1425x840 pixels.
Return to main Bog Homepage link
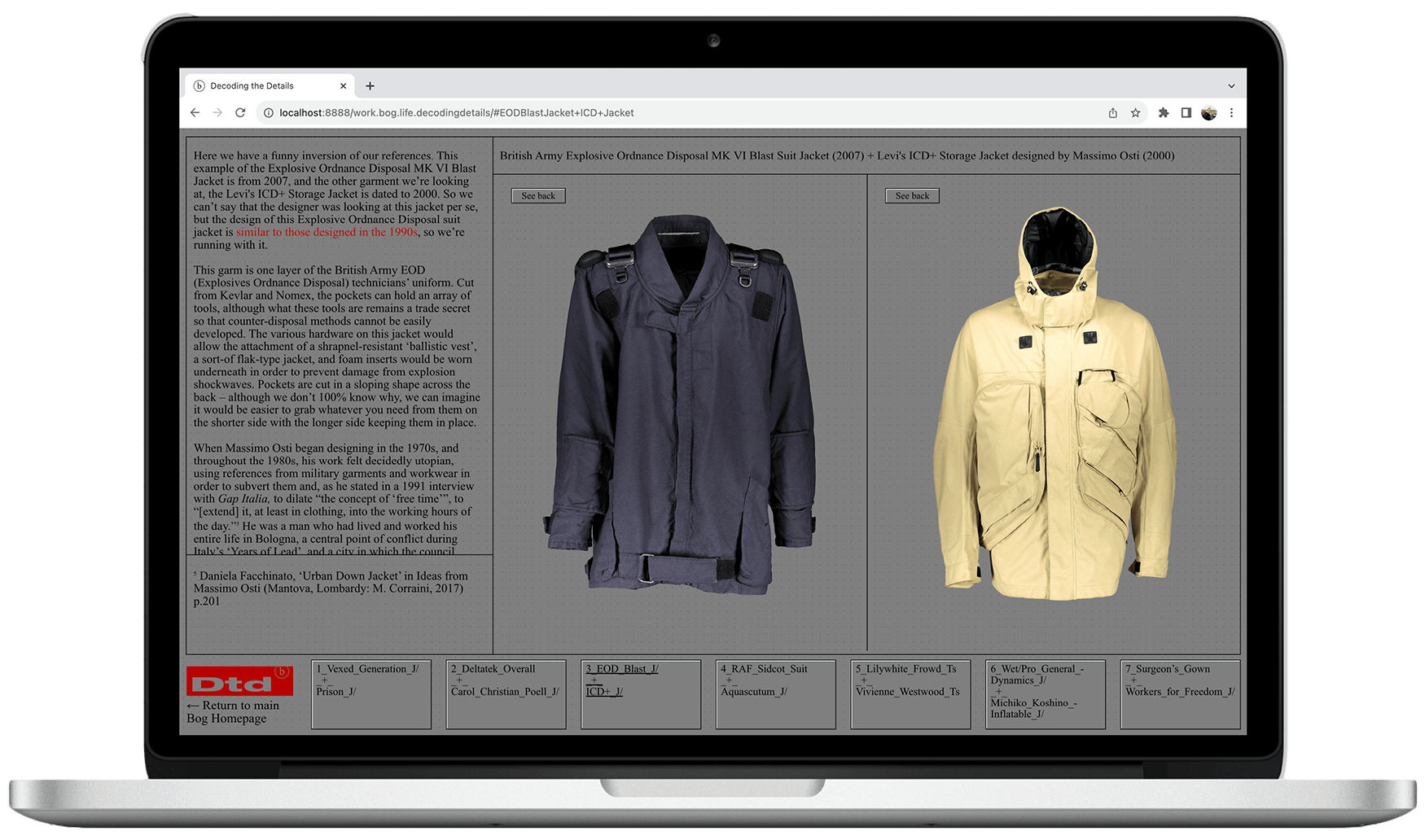233,712
